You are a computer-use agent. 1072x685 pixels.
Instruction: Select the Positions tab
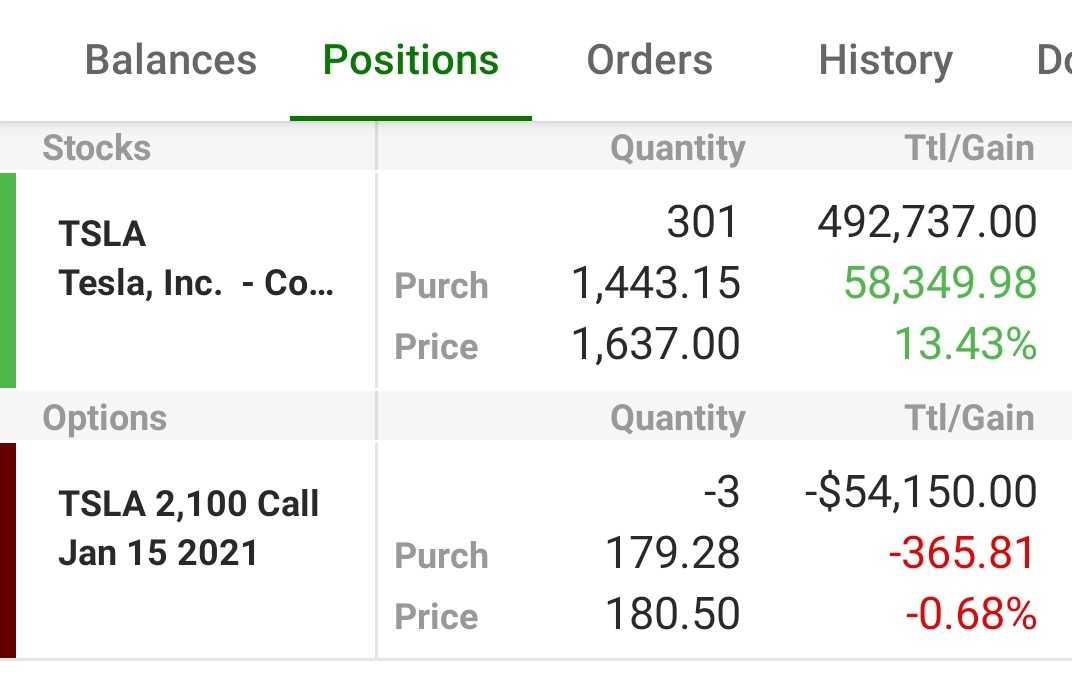(x=411, y=60)
